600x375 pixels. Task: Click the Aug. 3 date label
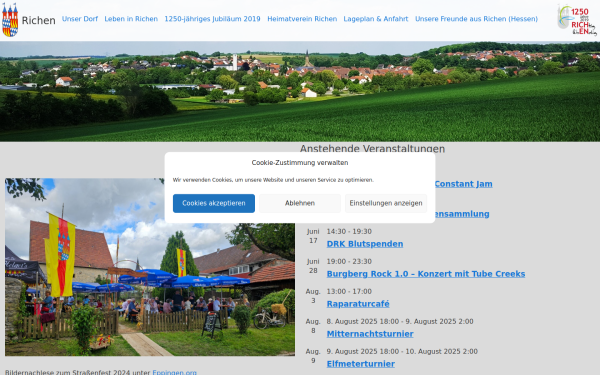click(x=313, y=296)
